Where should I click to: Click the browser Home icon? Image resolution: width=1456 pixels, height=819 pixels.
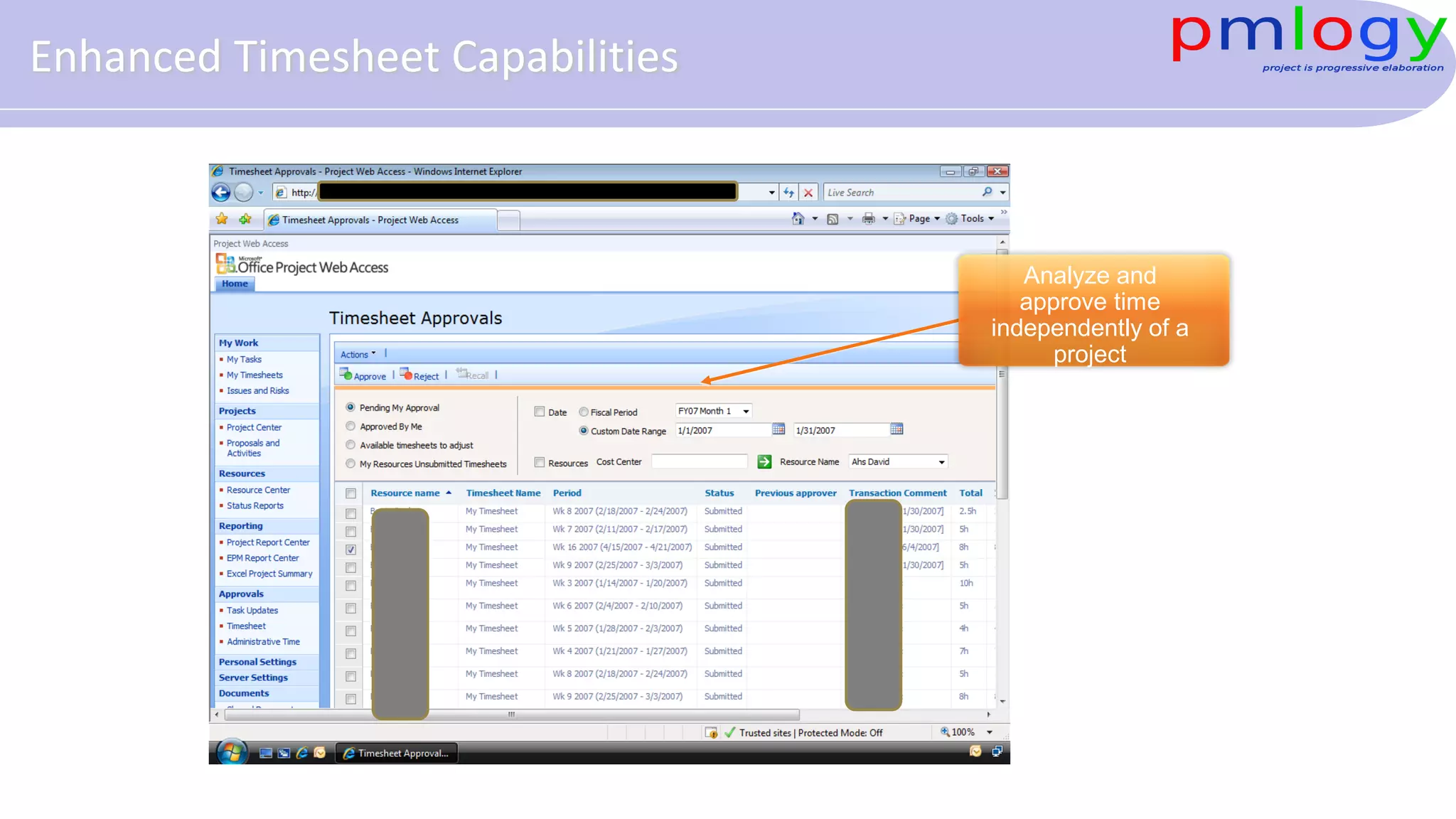coord(798,219)
